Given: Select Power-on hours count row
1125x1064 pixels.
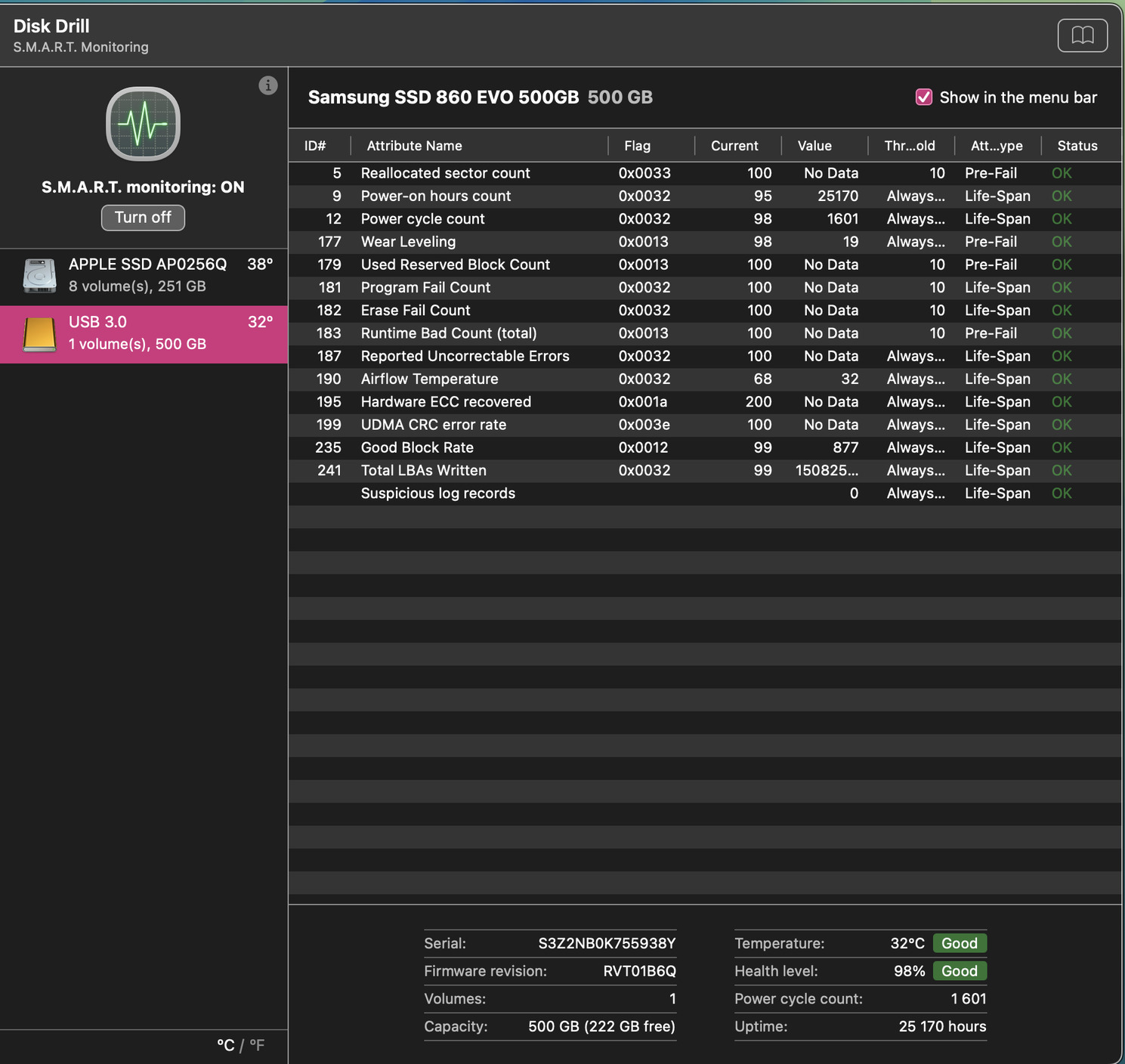Looking at the screenshot, I should pos(704,196).
